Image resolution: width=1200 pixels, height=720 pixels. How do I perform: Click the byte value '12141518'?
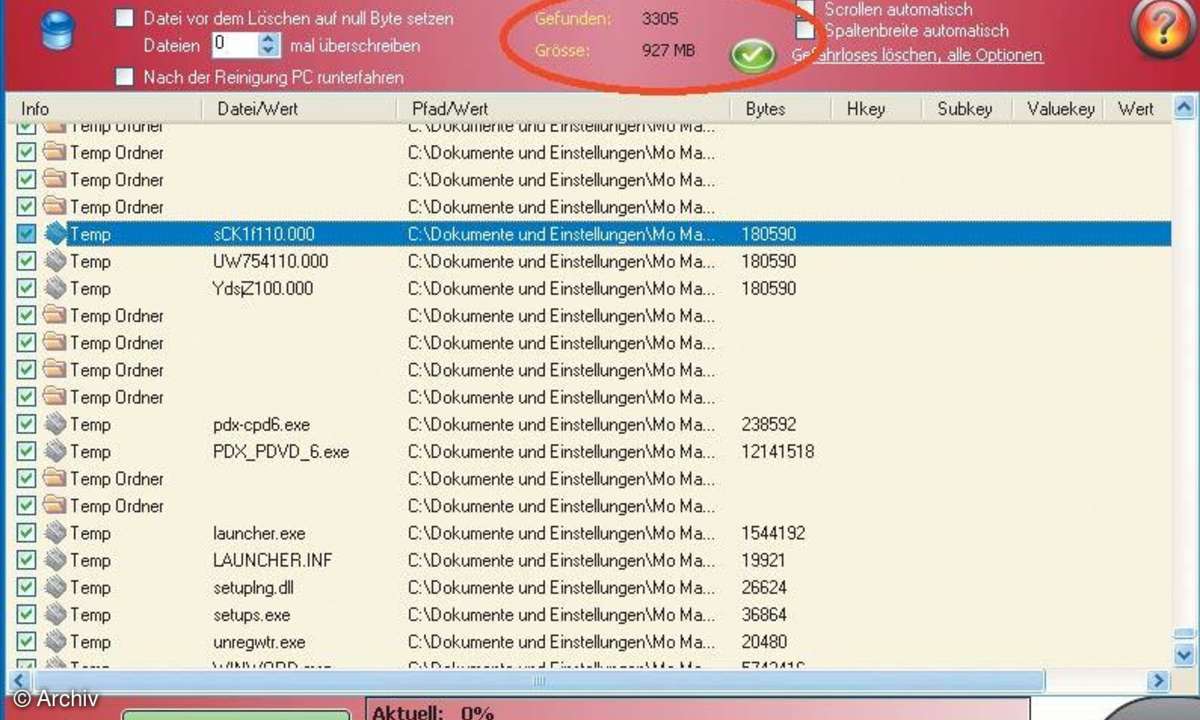(x=778, y=451)
